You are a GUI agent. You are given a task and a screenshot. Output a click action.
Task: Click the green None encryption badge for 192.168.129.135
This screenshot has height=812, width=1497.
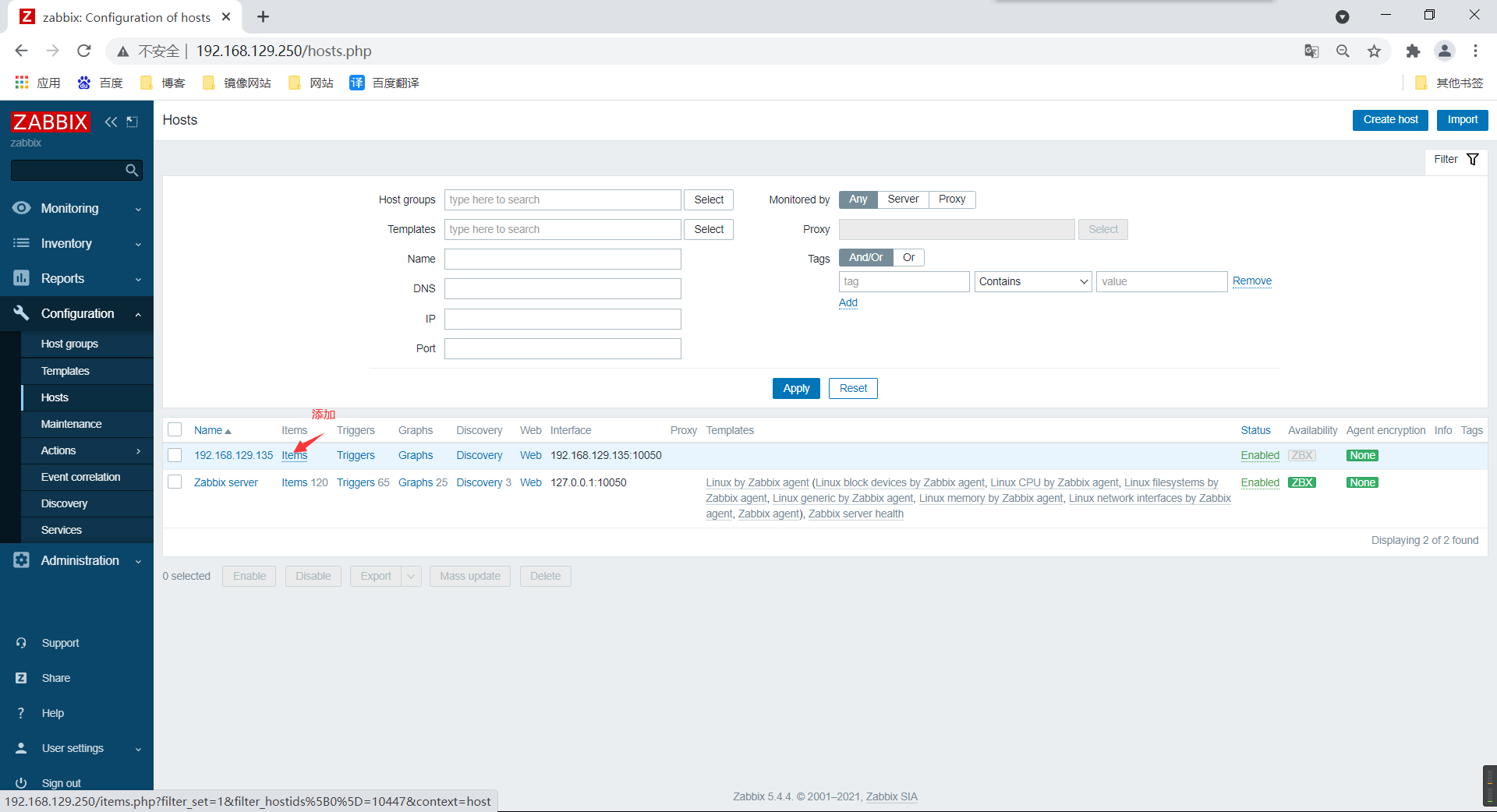click(1362, 455)
